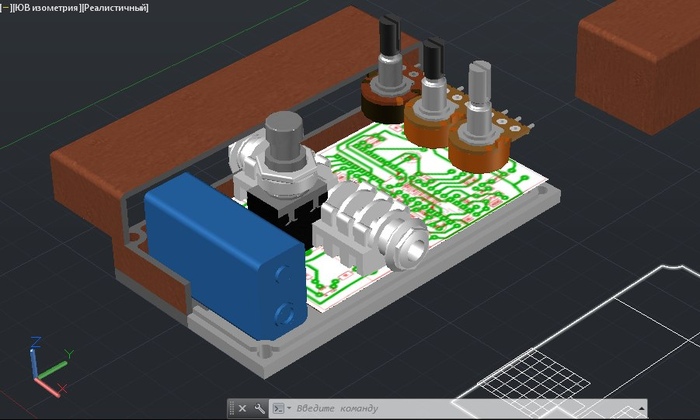
Task: Click the XYZ UCS axis icon
Action: click(48, 367)
